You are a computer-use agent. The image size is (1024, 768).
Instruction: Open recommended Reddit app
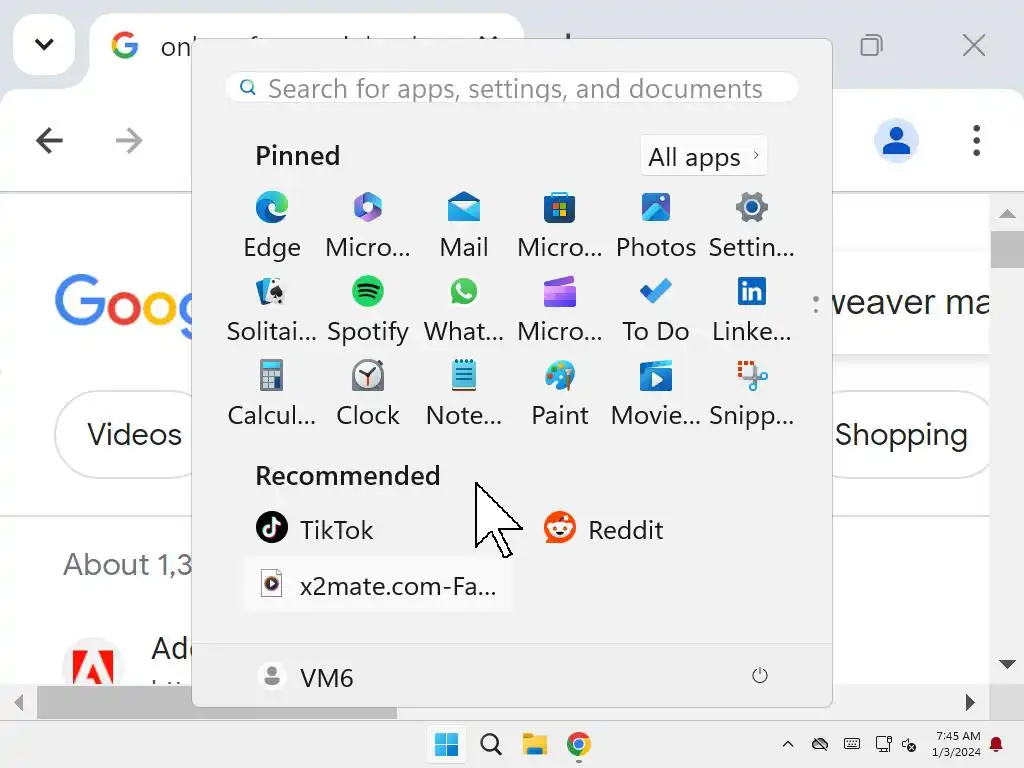tap(603, 528)
